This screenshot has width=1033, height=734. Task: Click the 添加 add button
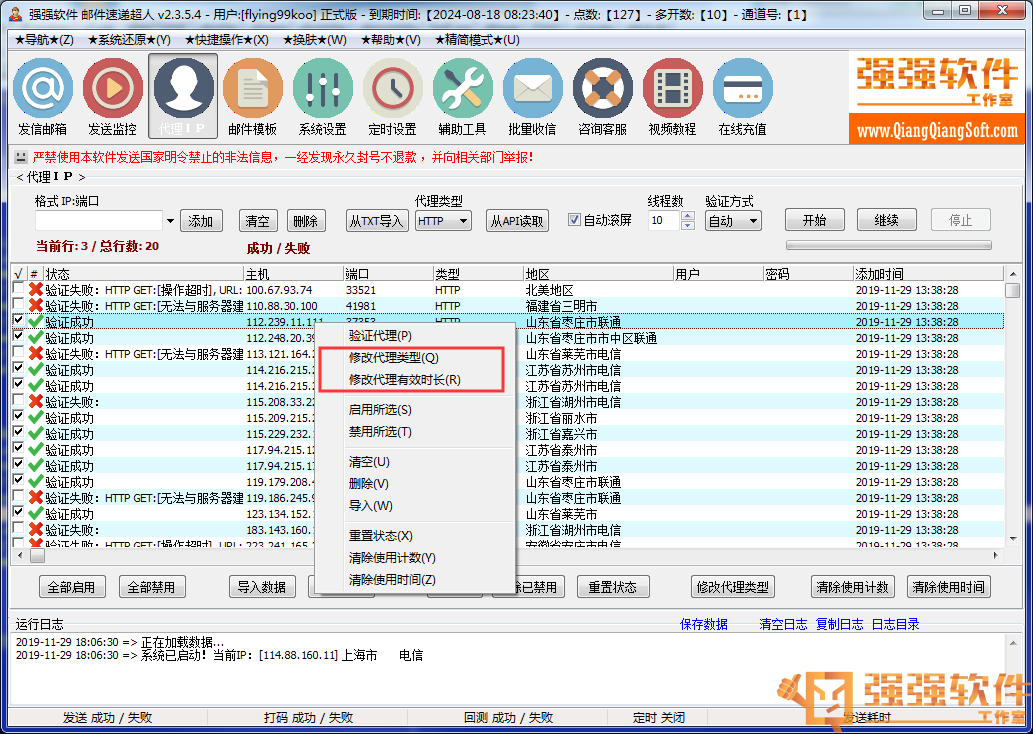pyautogui.click(x=201, y=221)
